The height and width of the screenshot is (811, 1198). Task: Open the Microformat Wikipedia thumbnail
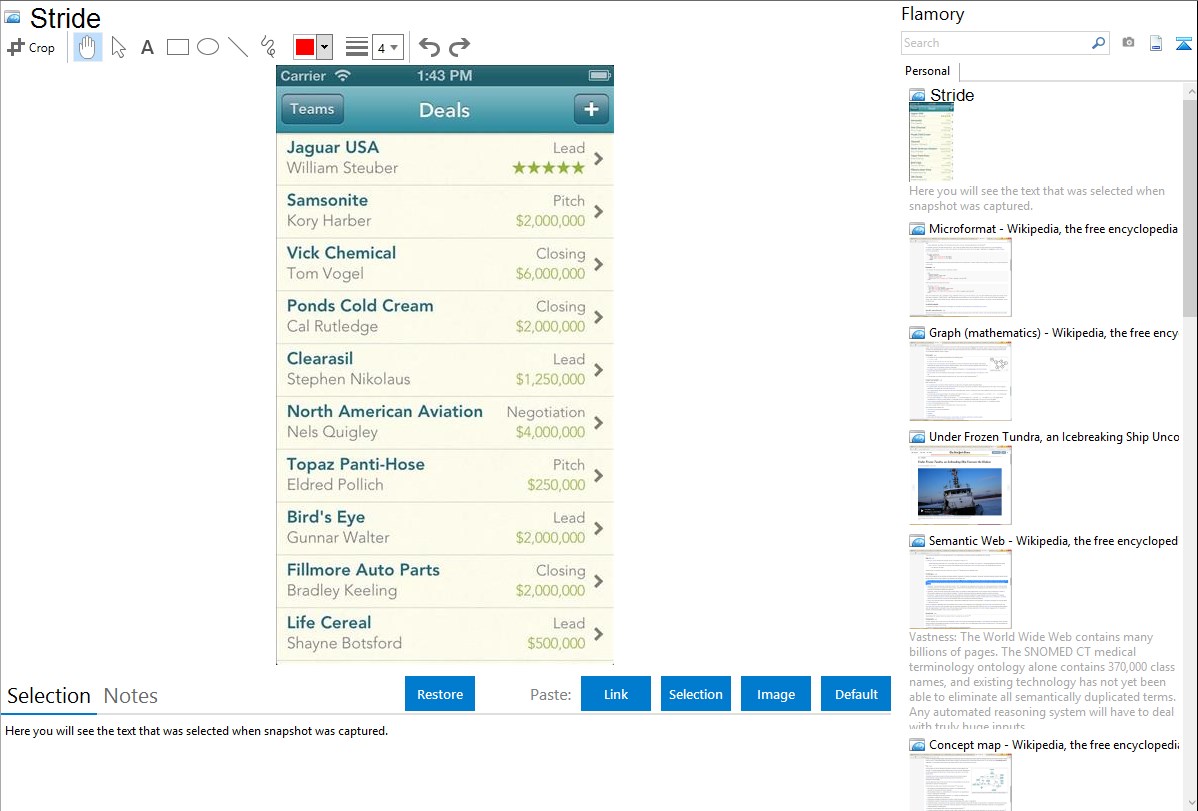click(x=960, y=277)
